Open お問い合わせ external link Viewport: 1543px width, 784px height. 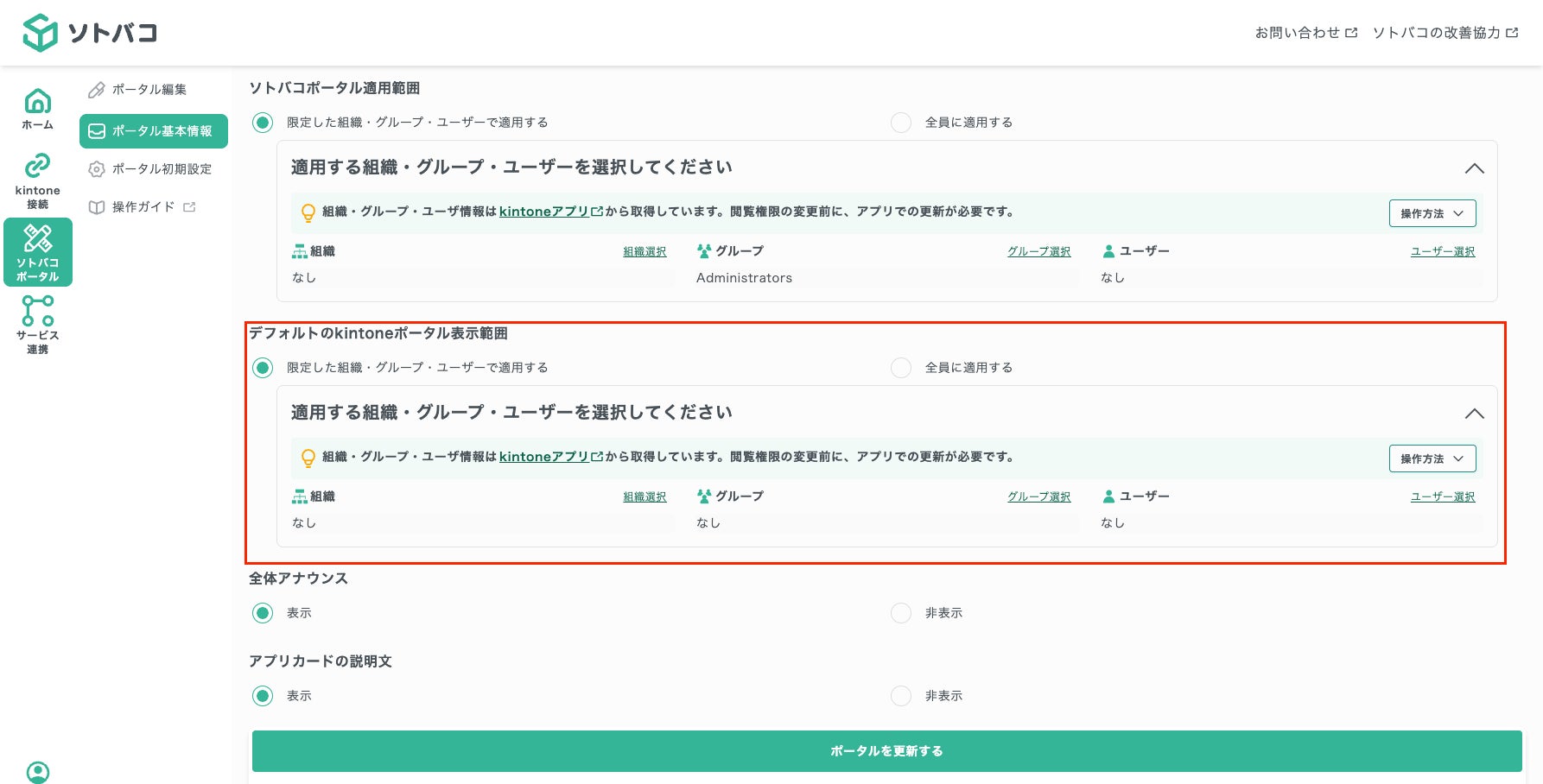coord(1305,33)
